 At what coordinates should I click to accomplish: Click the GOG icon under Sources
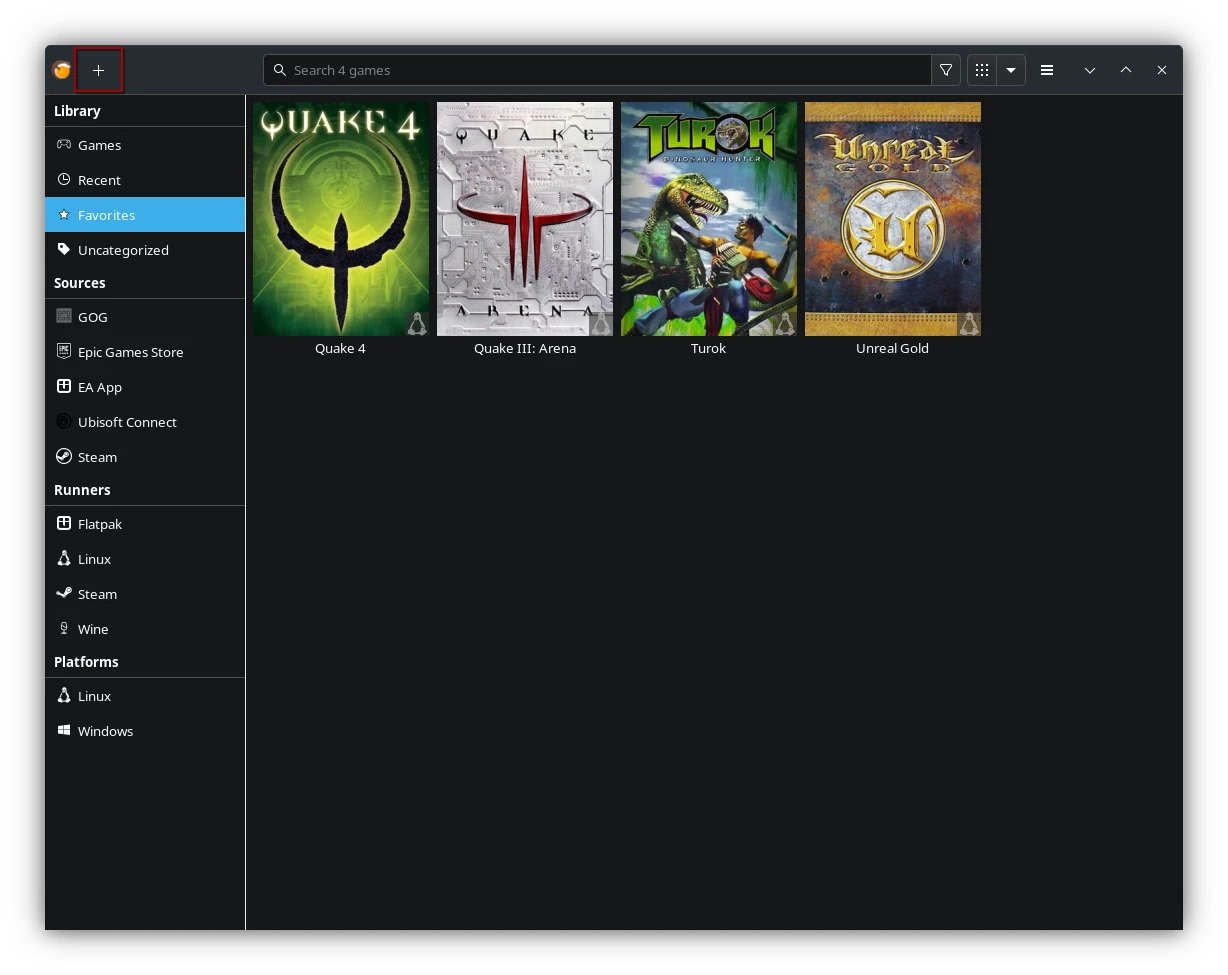click(63, 316)
